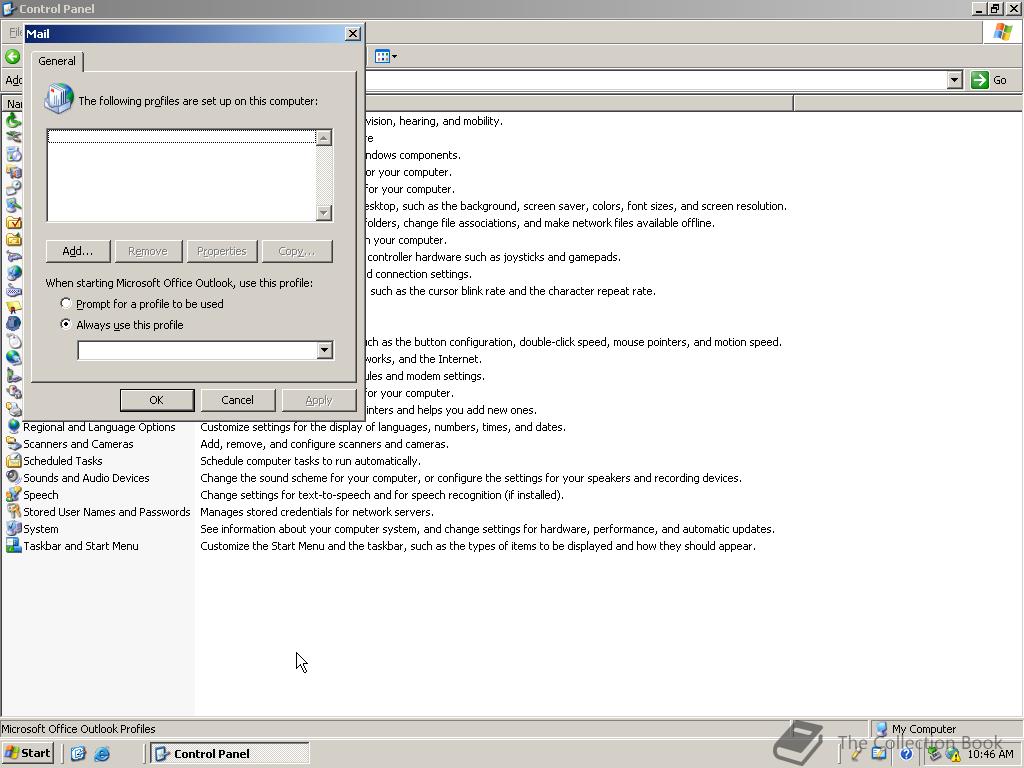
Task: Click Add... to create a mail profile
Action: 78,251
